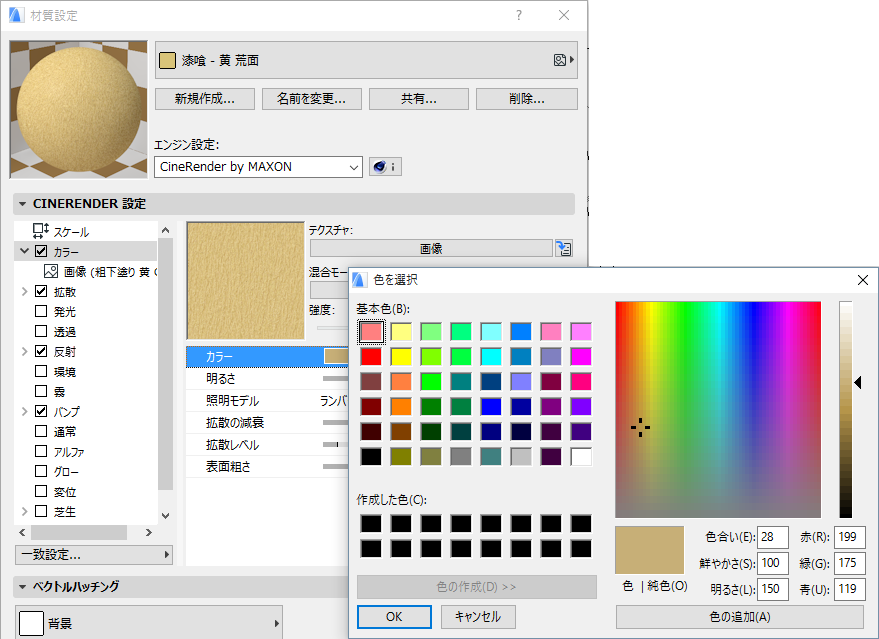
Task: Enable the 透過 channel checkbox
Action: pos(40,331)
